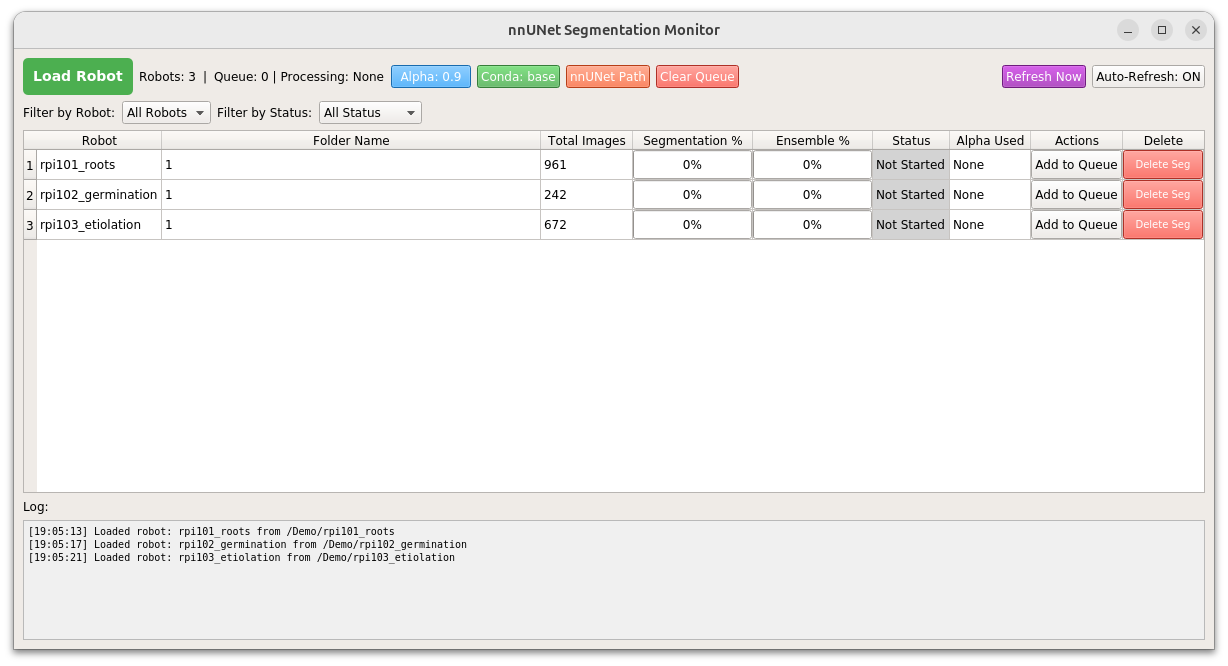1228x666 pixels.
Task: Delete segmentation for rpi101_roots
Action: point(1163,164)
